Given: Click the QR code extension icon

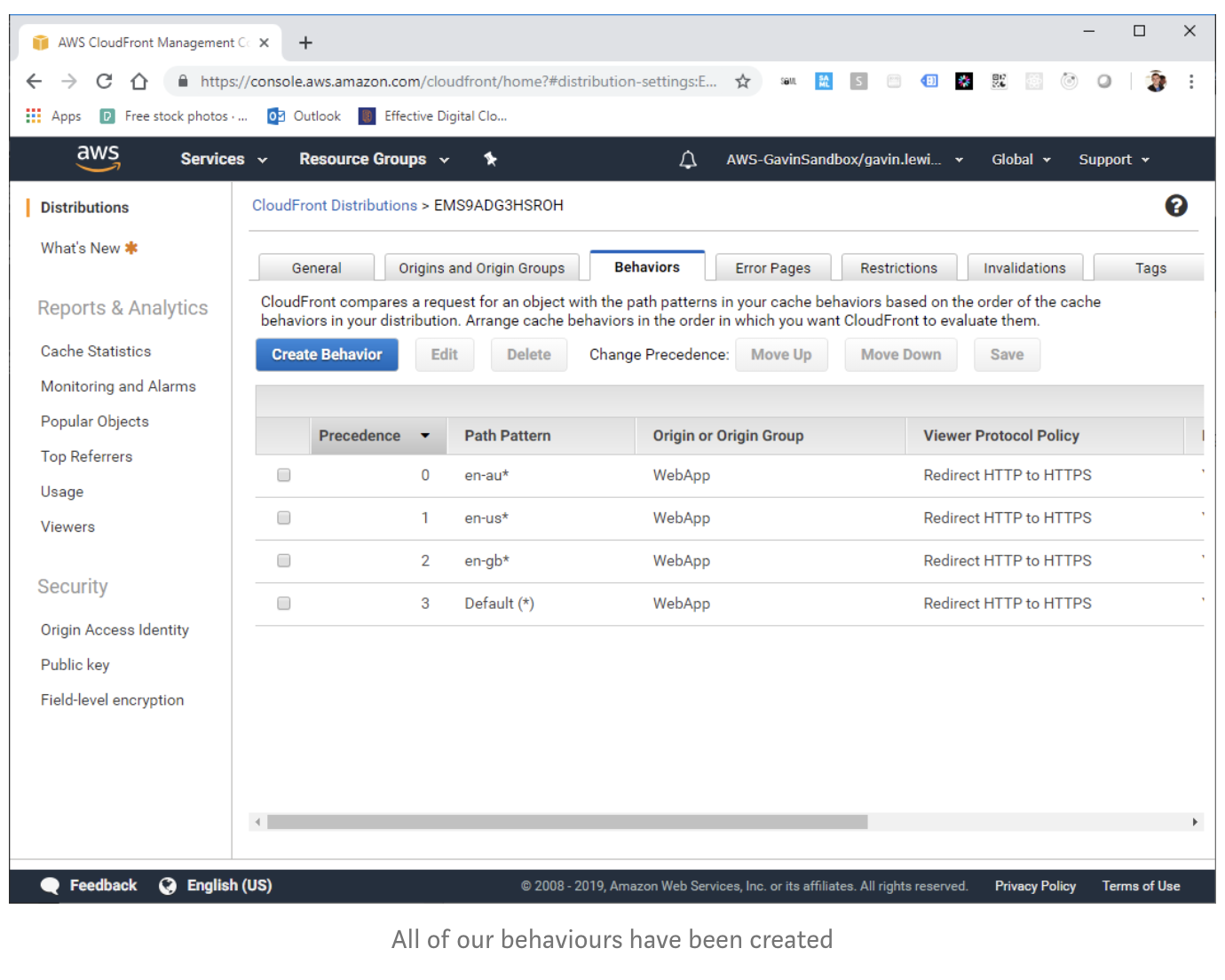Looking at the screenshot, I should point(999,82).
